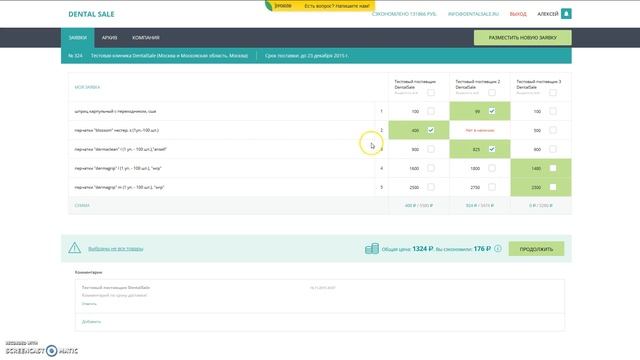Click the total price 1324 ₽ value

point(422,249)
